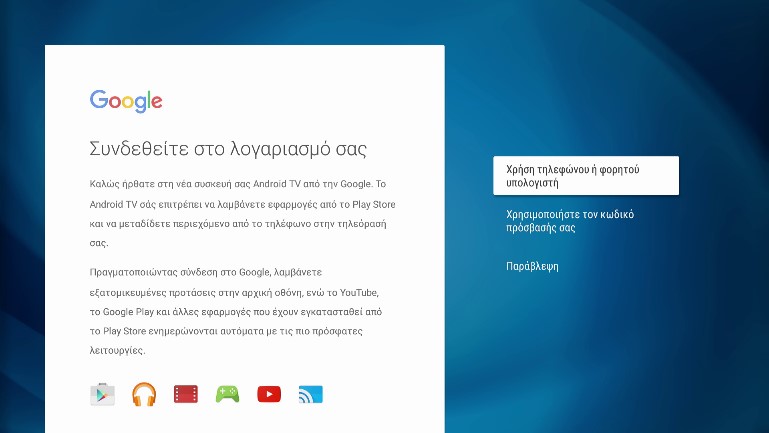The height and width of the screenshot is (433, 769).
Task: Select Χρήση τηλεφώνου ή φορητού υπολογιστή option
Action: [x=586, y=176]
